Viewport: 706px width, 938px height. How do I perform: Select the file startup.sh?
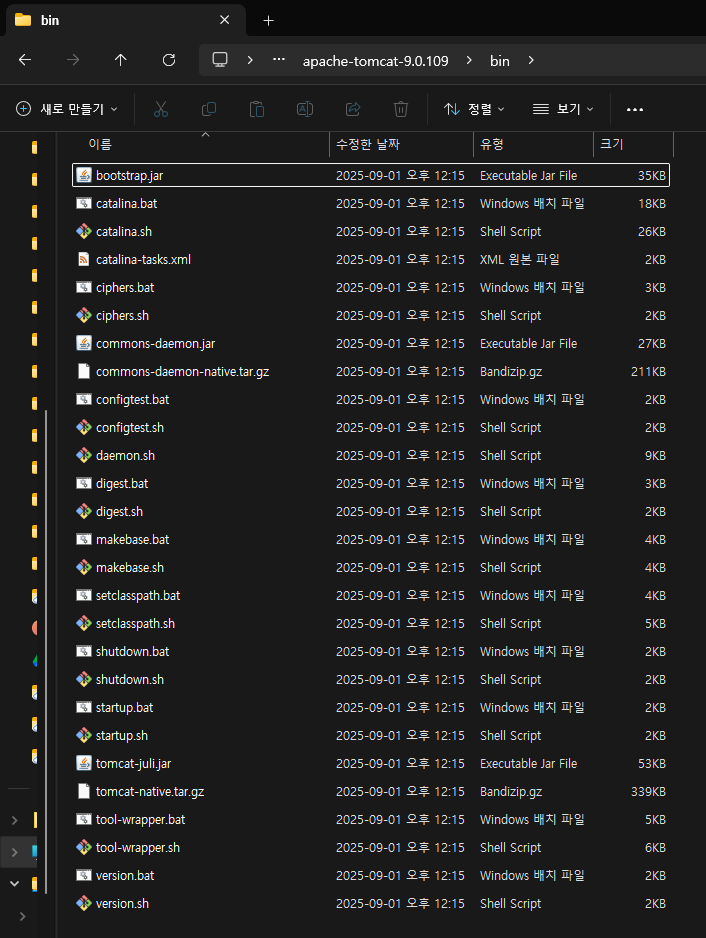pyautogui.click(x=371, y=736)
